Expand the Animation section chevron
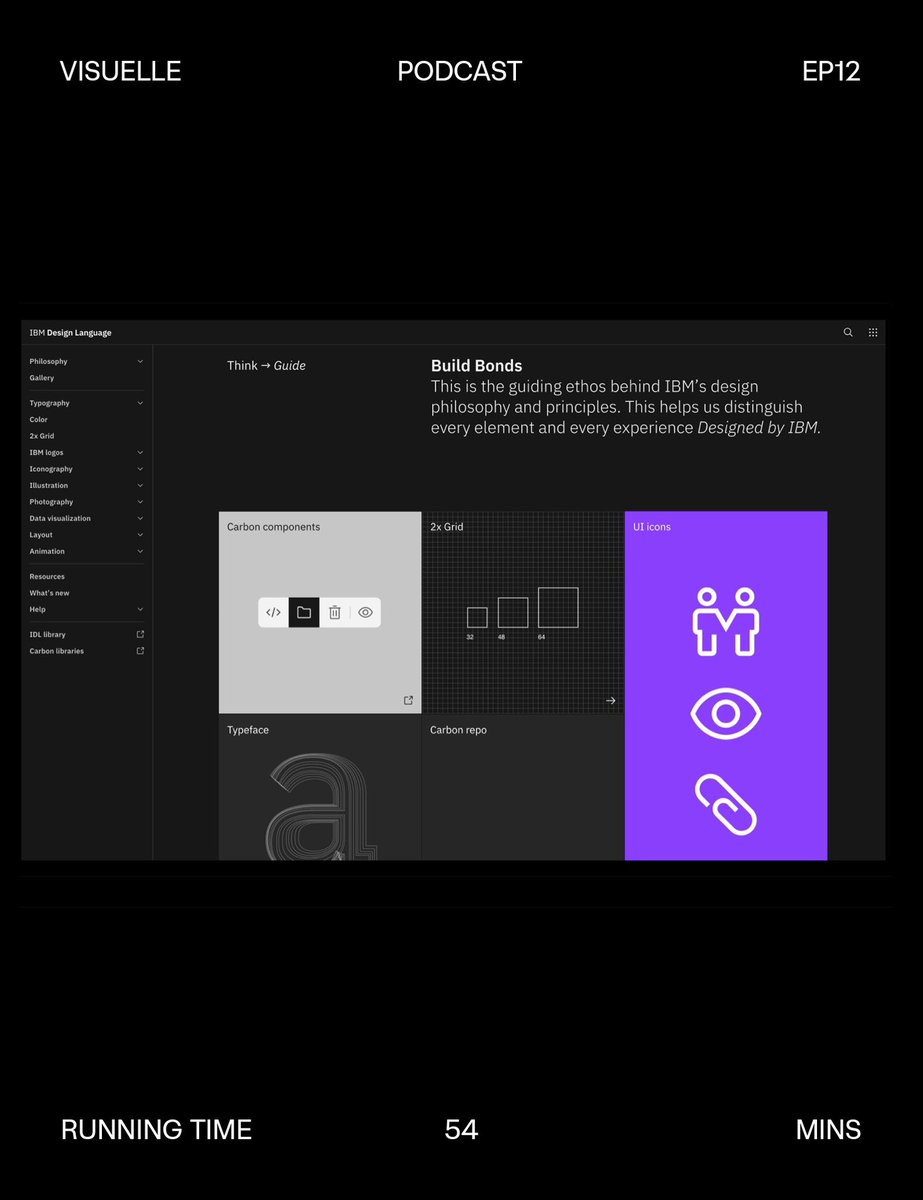Image resolution: width=923 pixels, height=1200 pixels. point(140,551)
